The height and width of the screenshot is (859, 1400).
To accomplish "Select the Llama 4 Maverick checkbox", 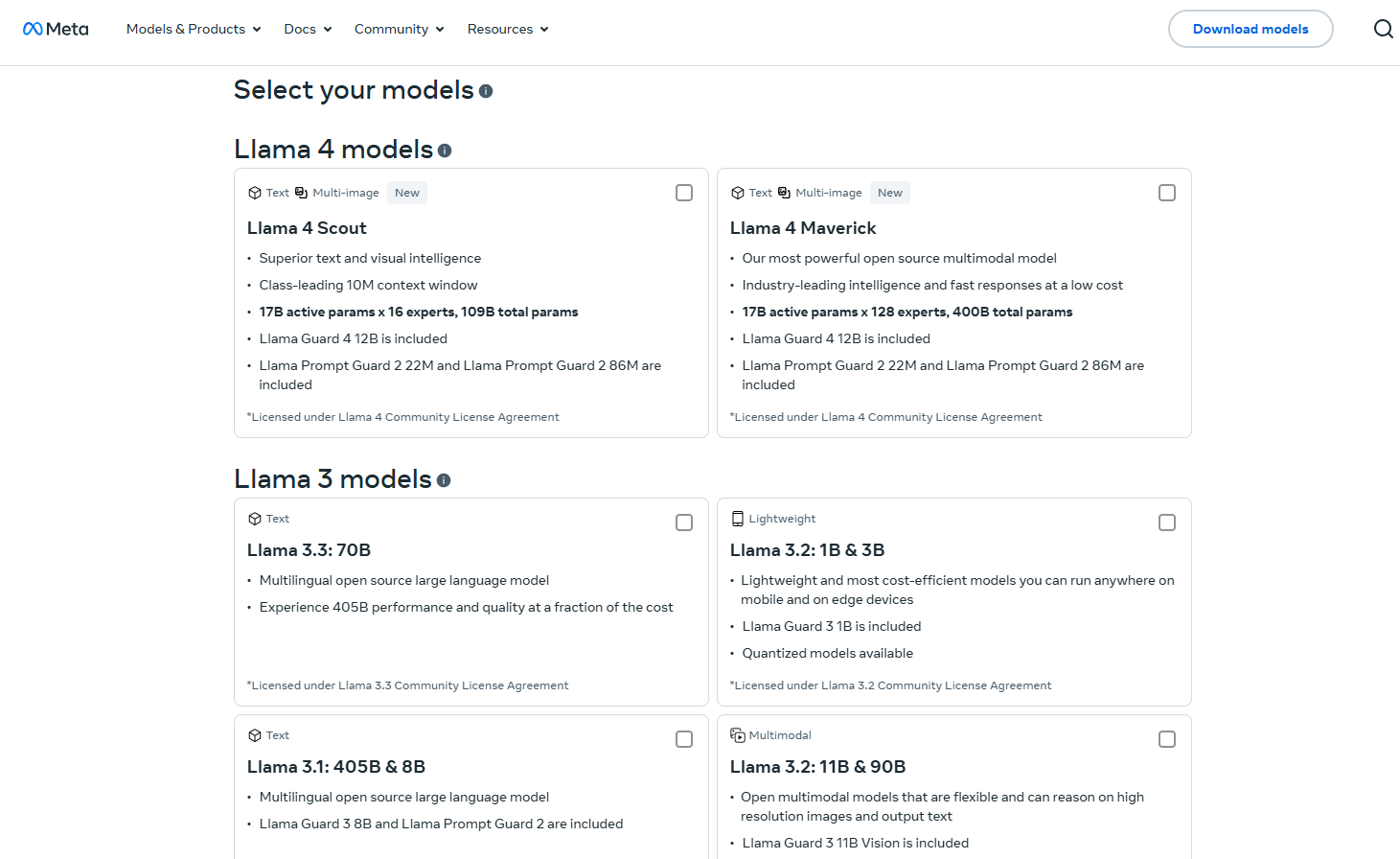I will point(1167,193).
